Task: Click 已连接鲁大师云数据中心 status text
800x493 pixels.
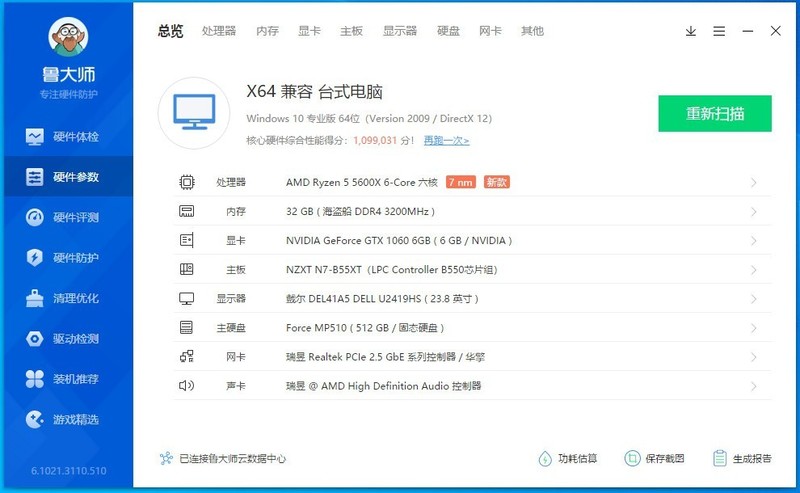Action: 233,458
